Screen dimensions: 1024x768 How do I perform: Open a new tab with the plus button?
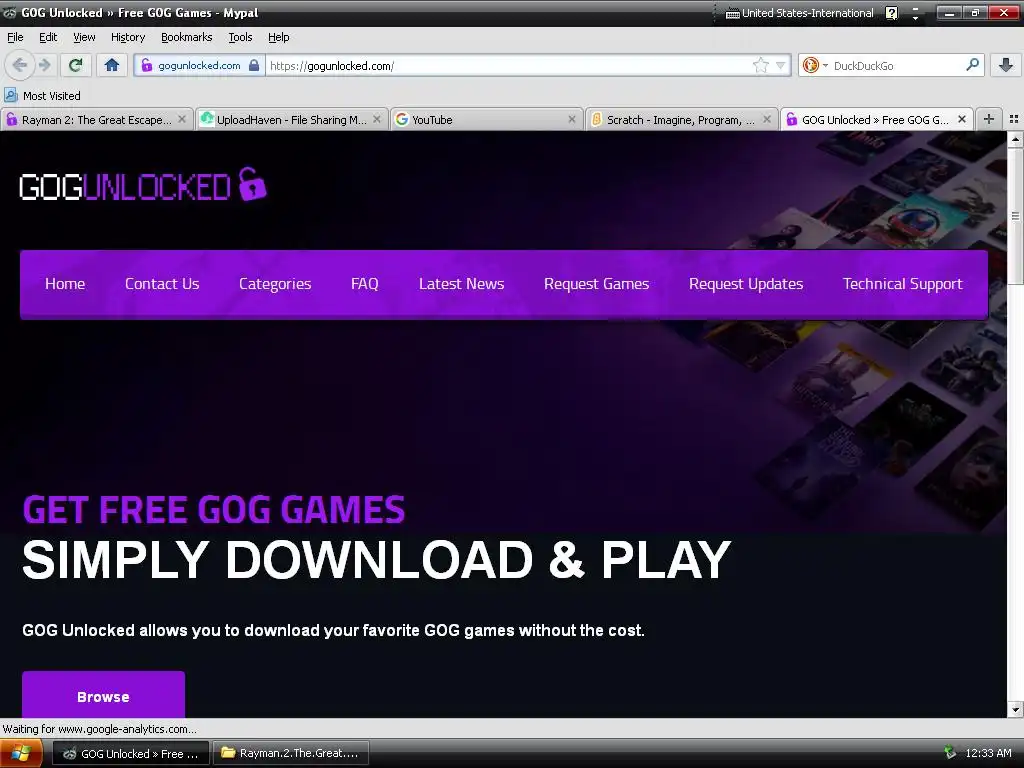coord(989,119)
